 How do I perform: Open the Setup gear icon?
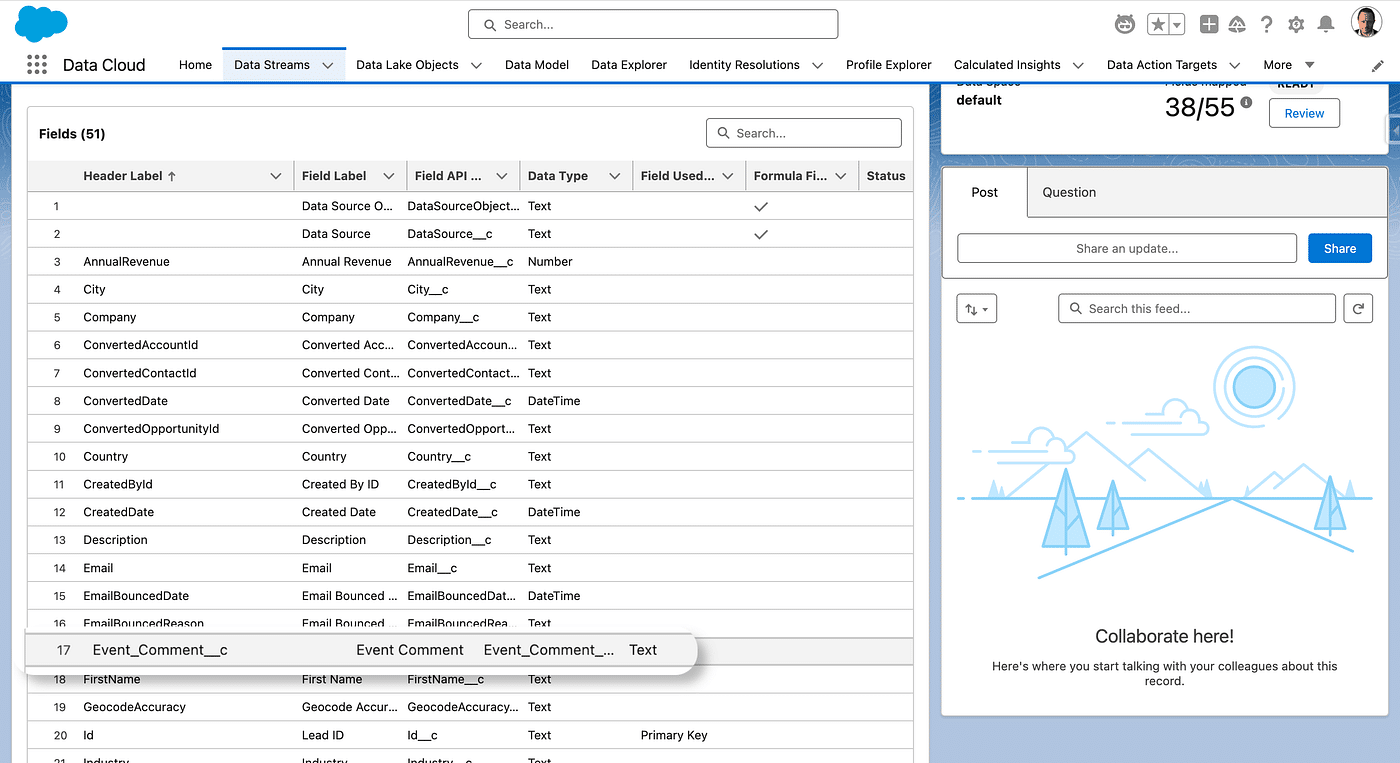1296,25
